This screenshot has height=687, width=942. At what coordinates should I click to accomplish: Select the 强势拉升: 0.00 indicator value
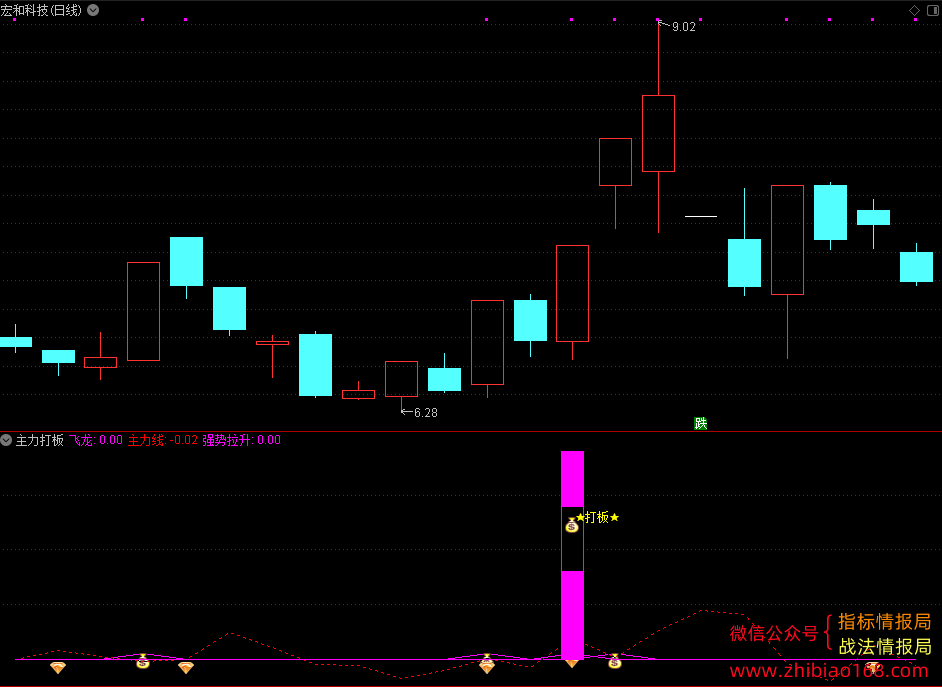[242, 440]
